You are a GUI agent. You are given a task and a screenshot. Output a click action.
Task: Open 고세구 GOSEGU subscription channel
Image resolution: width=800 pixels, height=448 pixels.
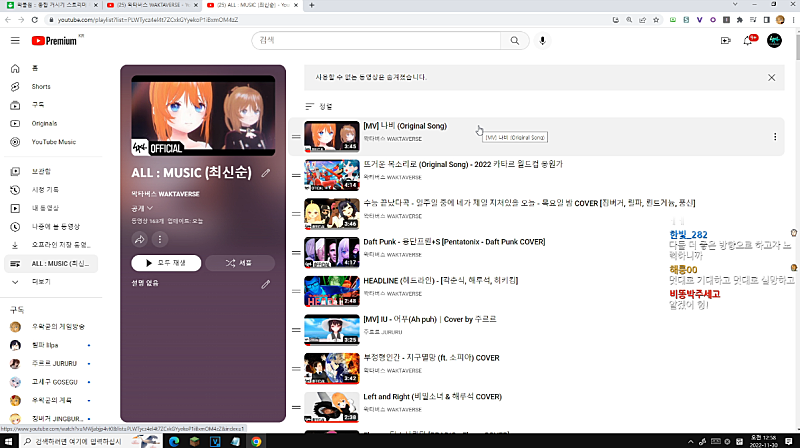click(x=51, y=382)
